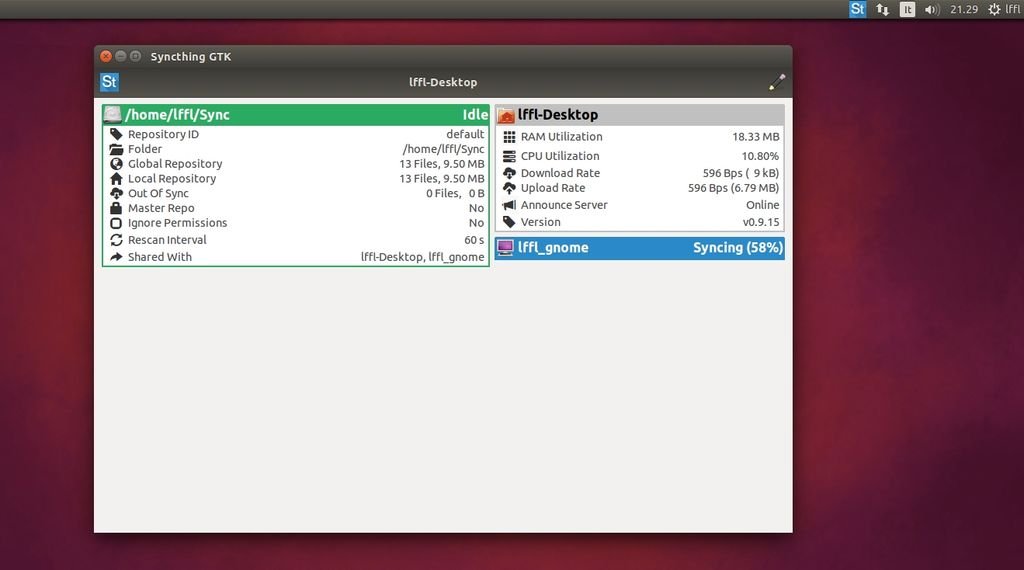Click the CPU Utilization icon

click(509, 157)
